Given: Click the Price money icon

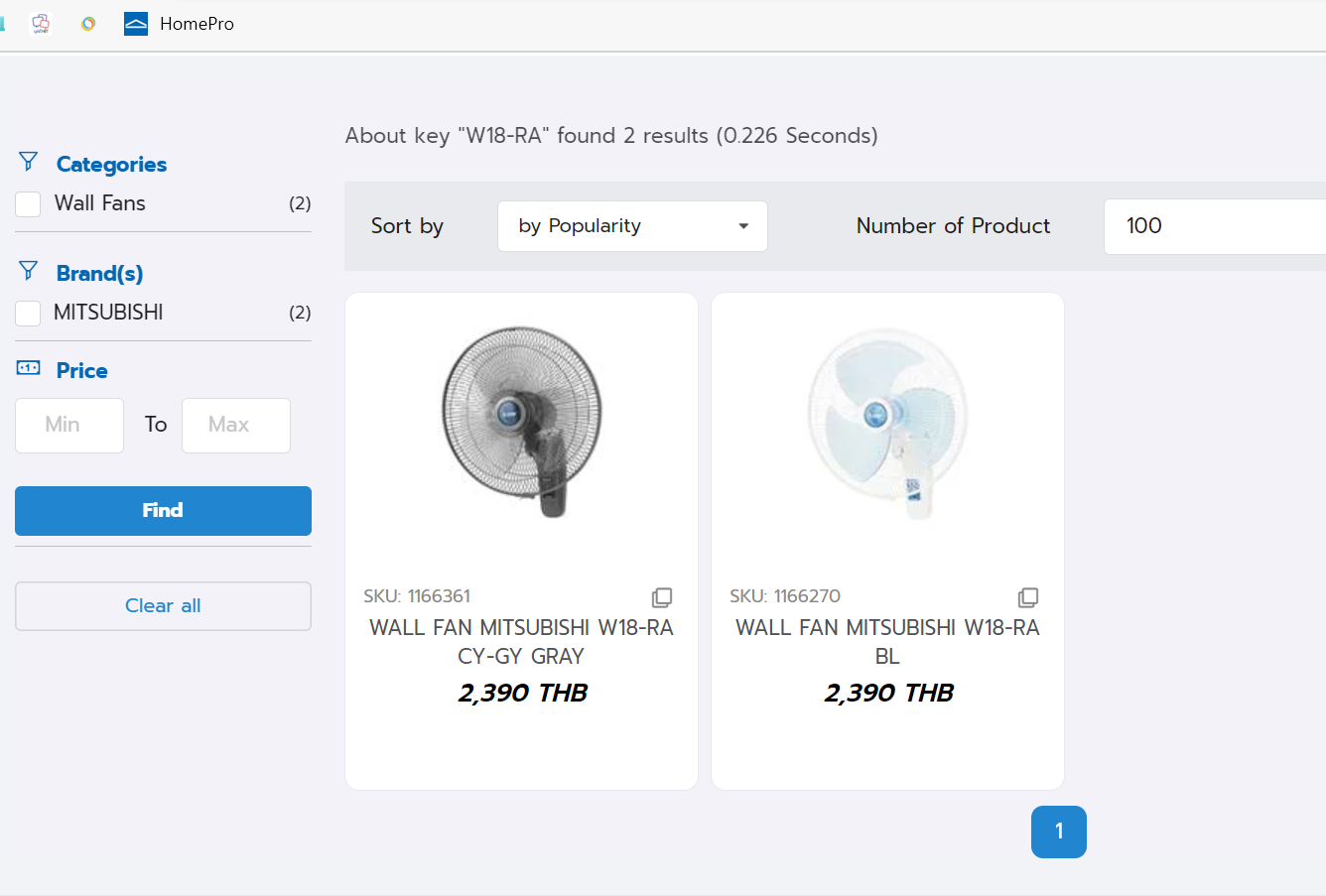Looking at the screenshot, I should pos(28,368).
